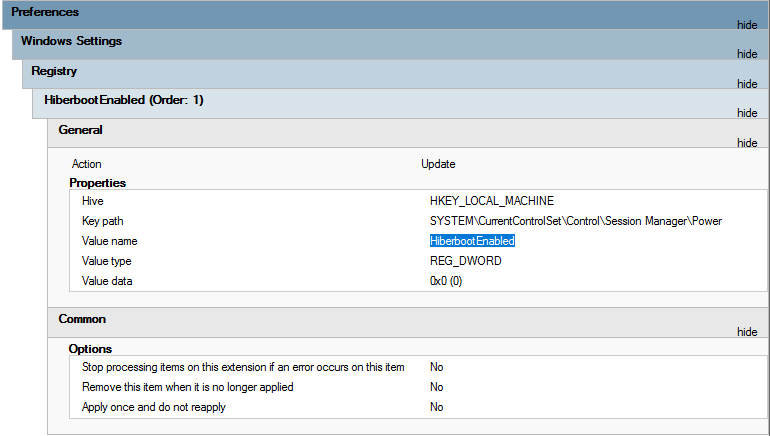Click the Session Manager\Power key path
Image resolution: width=770 pixels, height=436 pixels.
576,221
